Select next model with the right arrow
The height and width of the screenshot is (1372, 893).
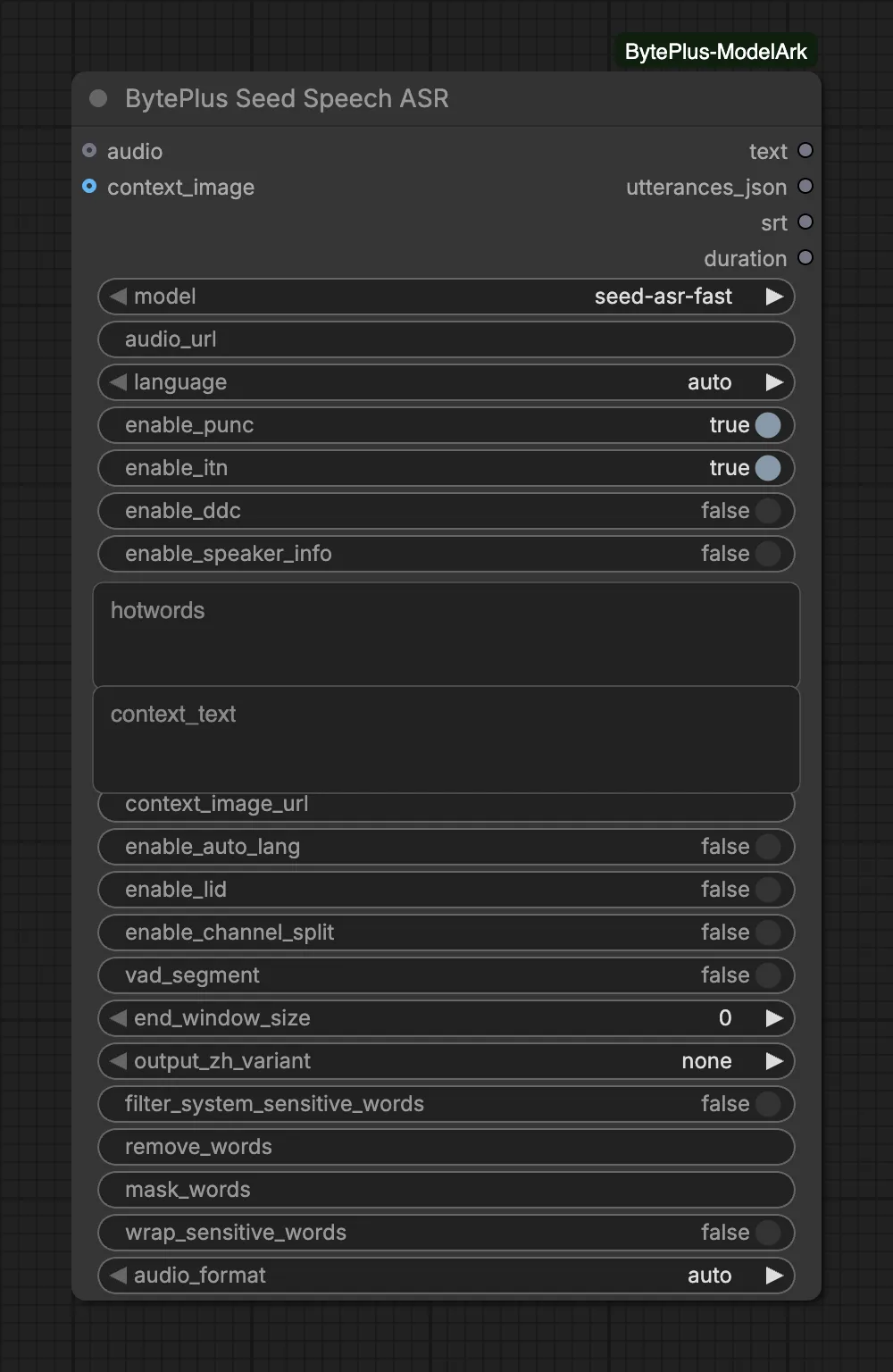774,297
